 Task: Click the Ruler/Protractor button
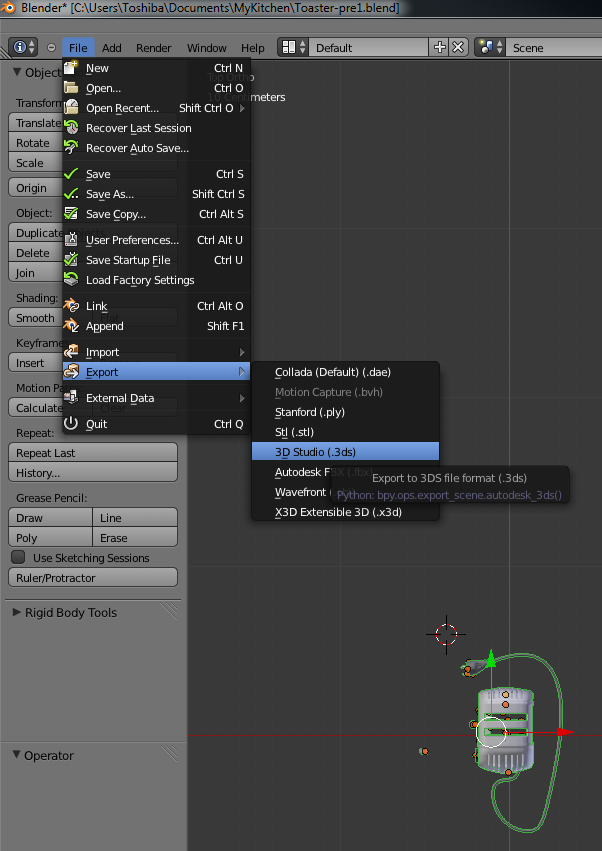(93, 578)
